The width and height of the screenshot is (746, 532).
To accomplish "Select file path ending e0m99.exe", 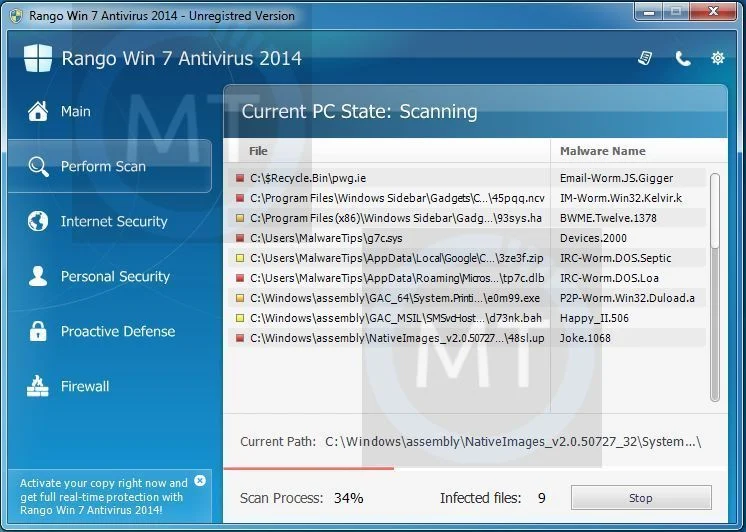I will click(395, 298).
